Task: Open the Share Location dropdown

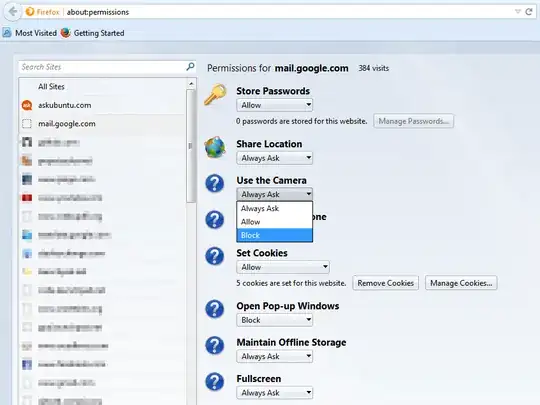Action: 274,158
